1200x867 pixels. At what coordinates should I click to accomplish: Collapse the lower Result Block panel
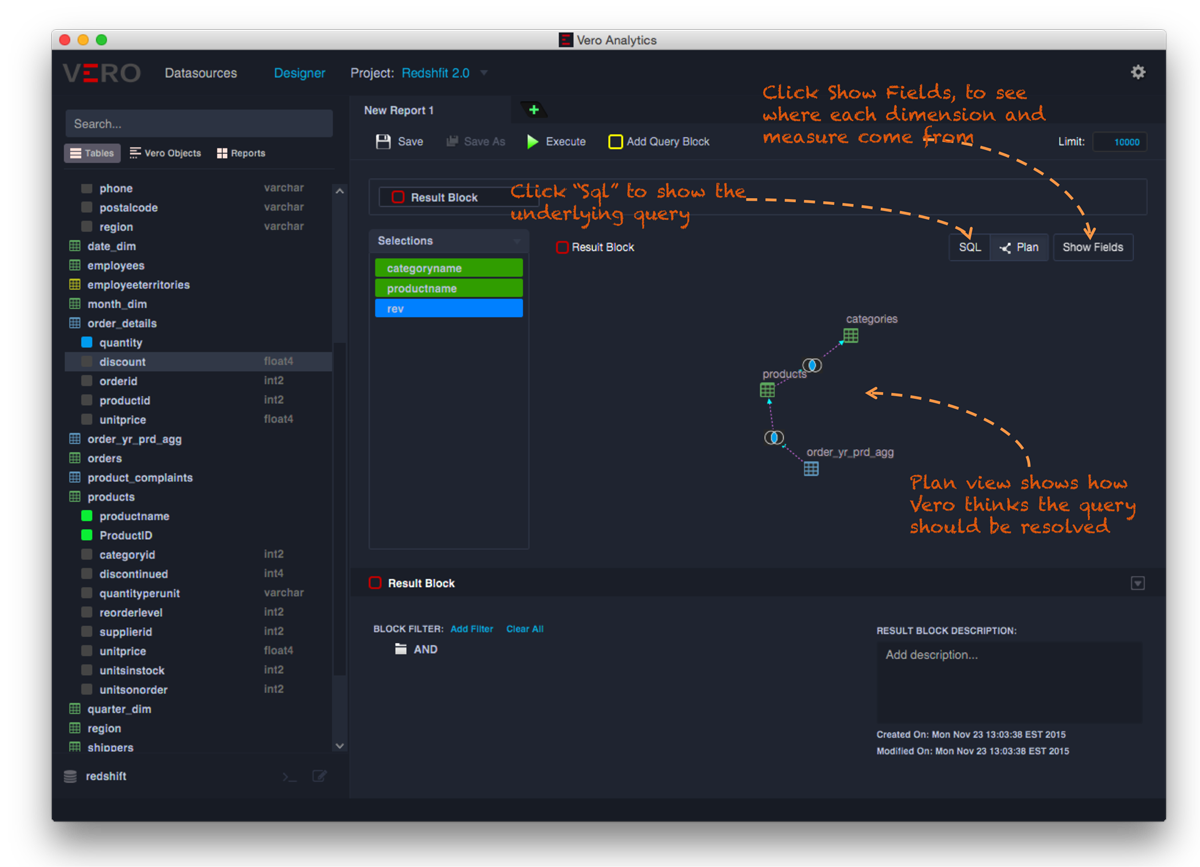pos(1138,582)
